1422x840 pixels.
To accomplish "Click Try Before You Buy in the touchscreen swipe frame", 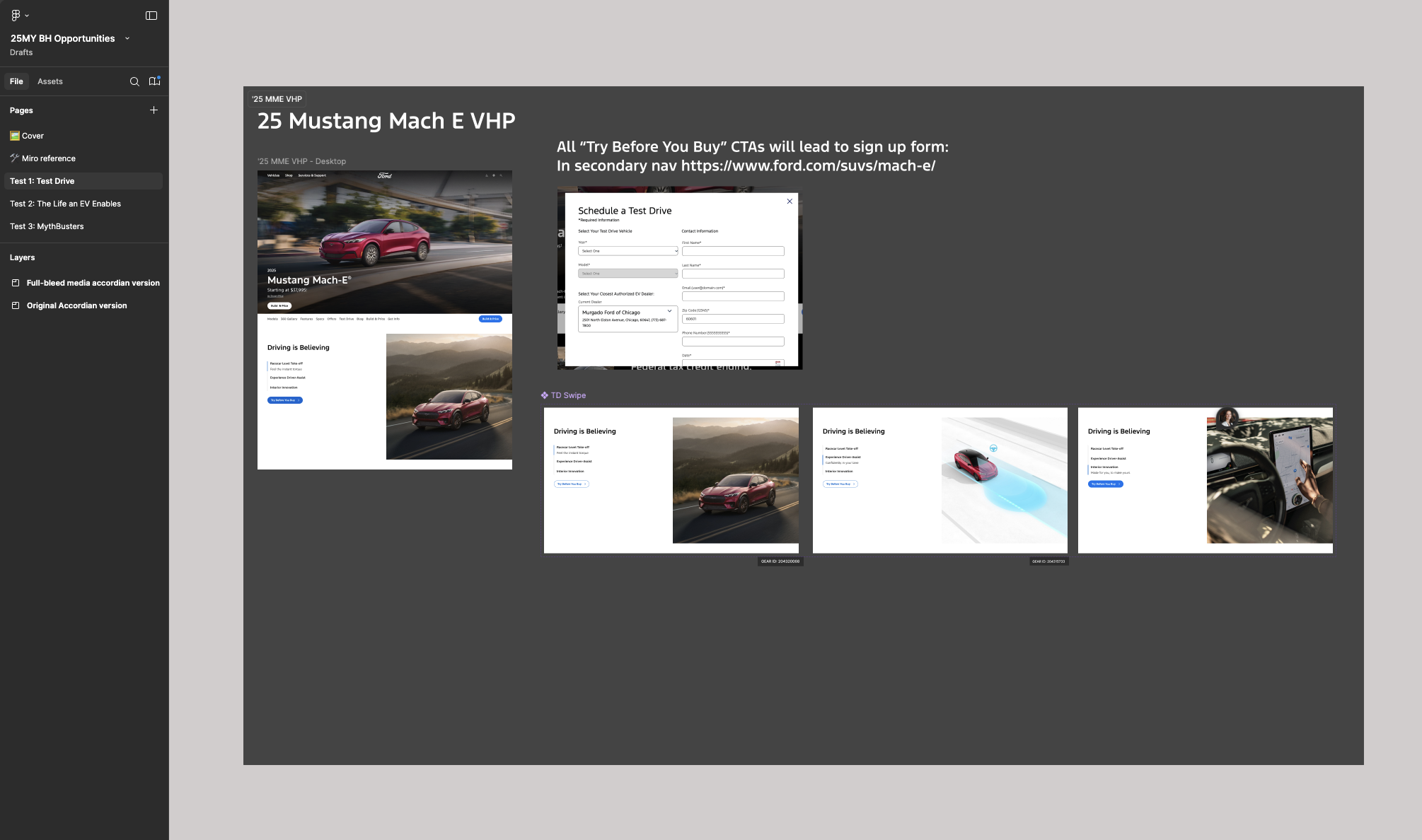I will [x=1105, y=484].
